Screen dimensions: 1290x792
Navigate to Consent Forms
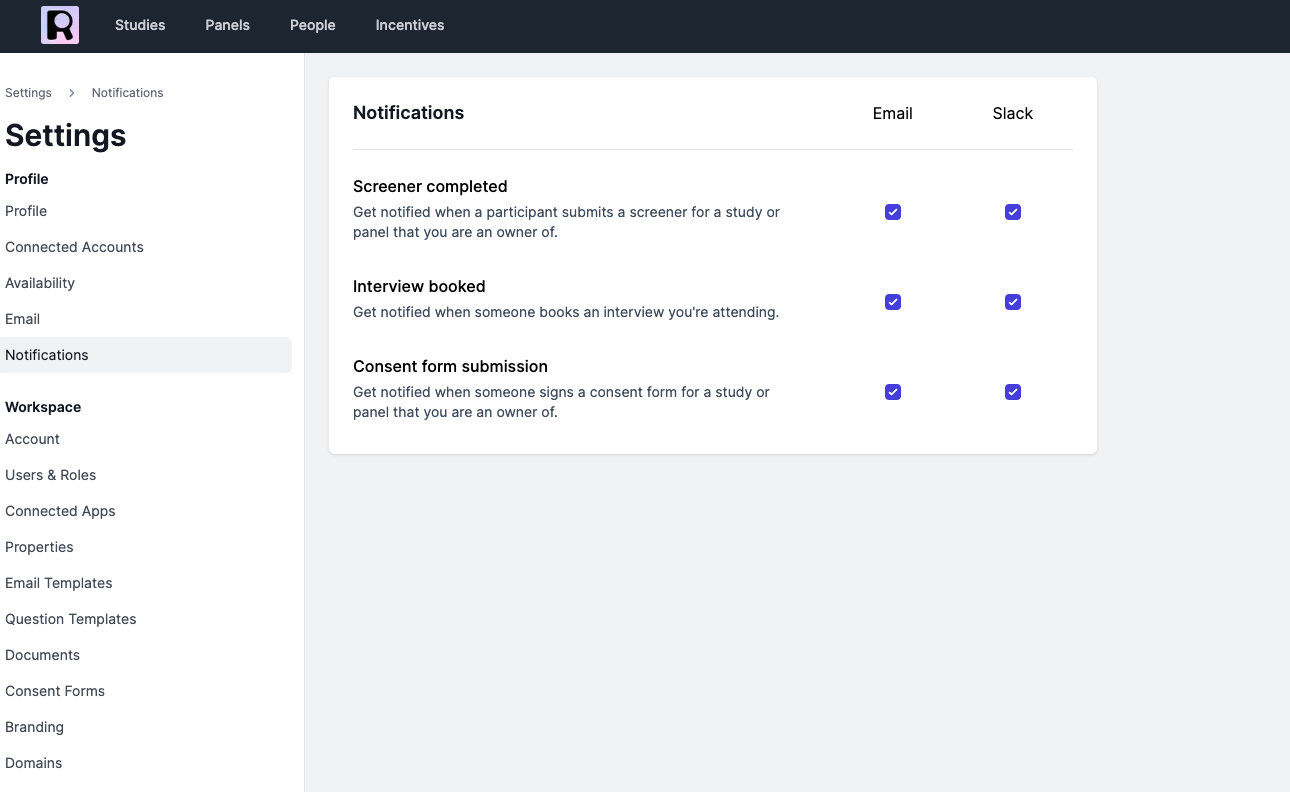point(55,691)
